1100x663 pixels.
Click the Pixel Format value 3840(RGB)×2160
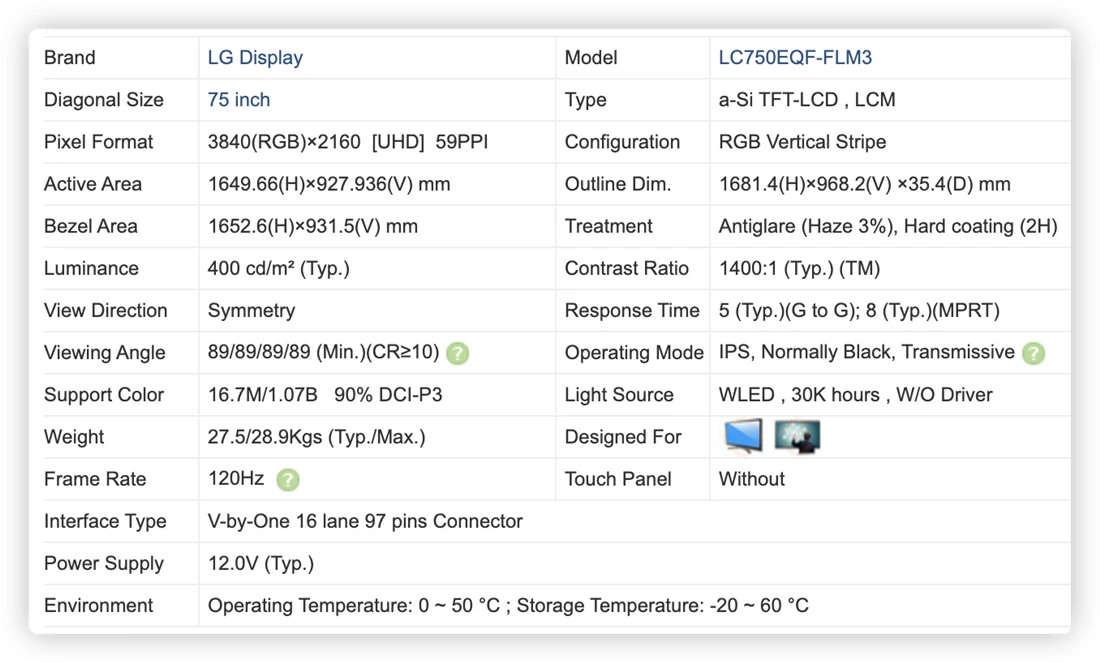[x=284, y=142]
